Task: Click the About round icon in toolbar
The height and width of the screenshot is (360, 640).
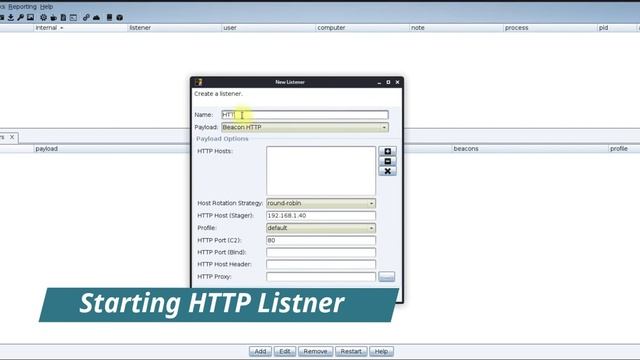Action: coord(120,18)
